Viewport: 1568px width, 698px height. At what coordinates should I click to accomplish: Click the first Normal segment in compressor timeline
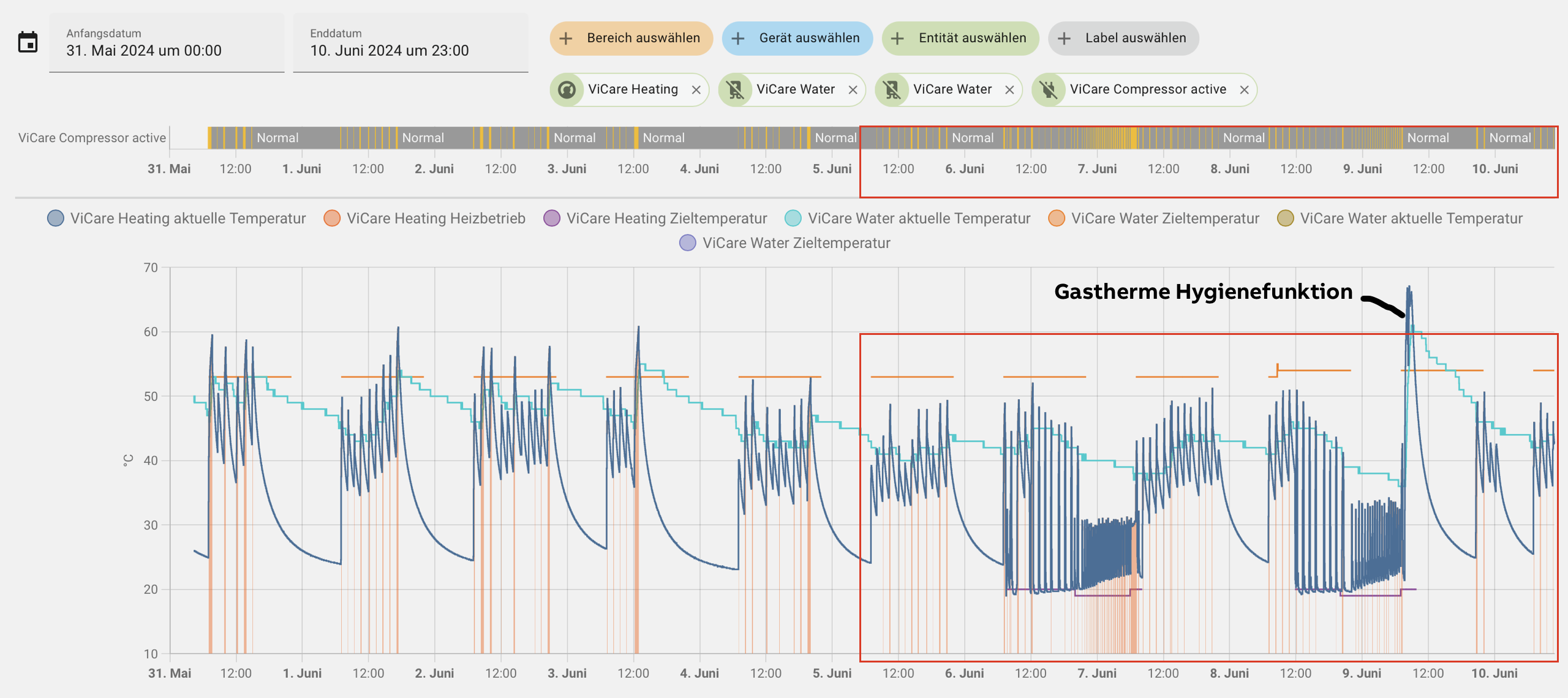point(277,138)
